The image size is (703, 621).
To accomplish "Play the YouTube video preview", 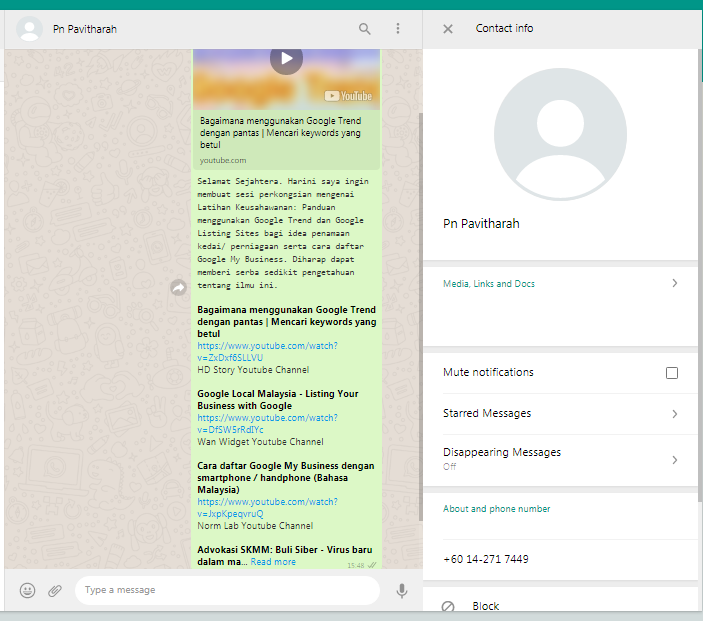I will 286,58.
